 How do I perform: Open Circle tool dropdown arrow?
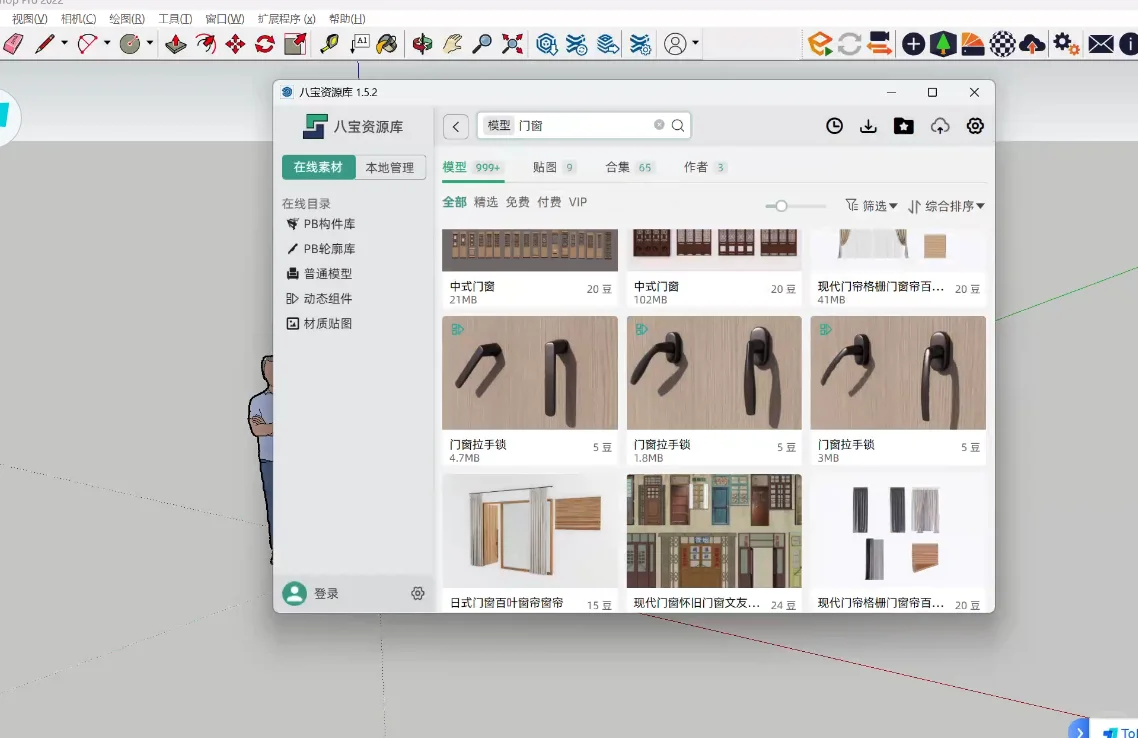click(150, 44)
